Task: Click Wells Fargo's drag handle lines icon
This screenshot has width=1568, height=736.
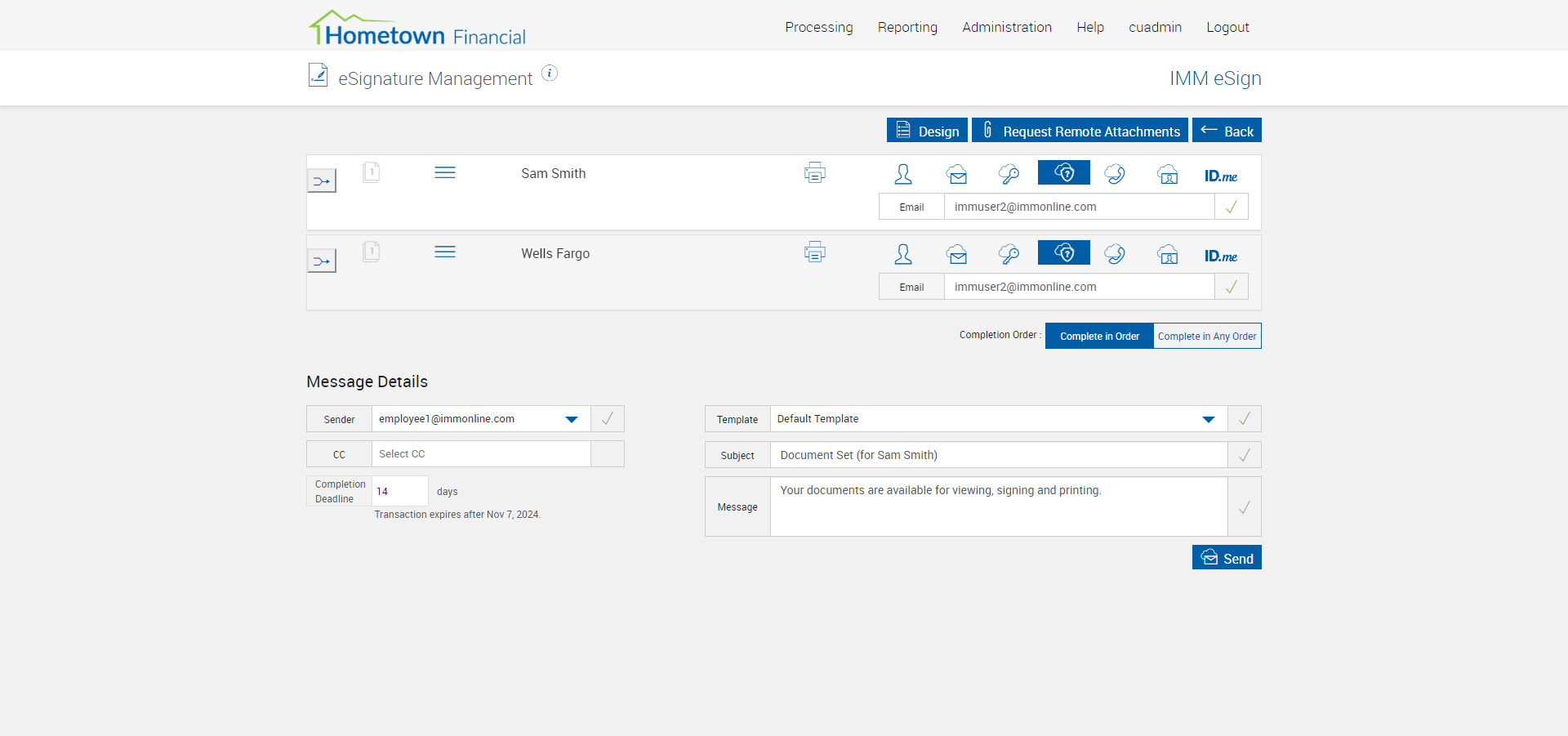Action: point(445,252)
